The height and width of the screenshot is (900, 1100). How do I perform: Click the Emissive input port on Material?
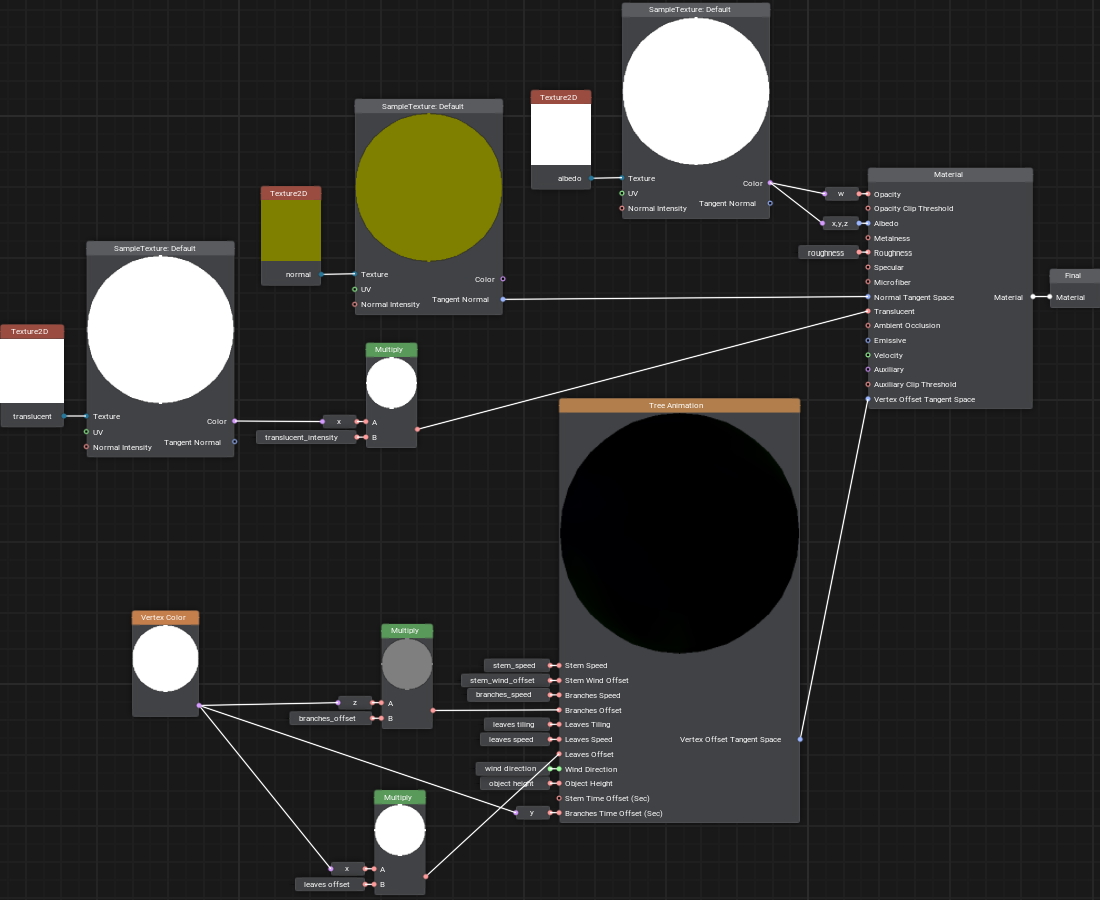pyautogui.click(x=868, y=341)
